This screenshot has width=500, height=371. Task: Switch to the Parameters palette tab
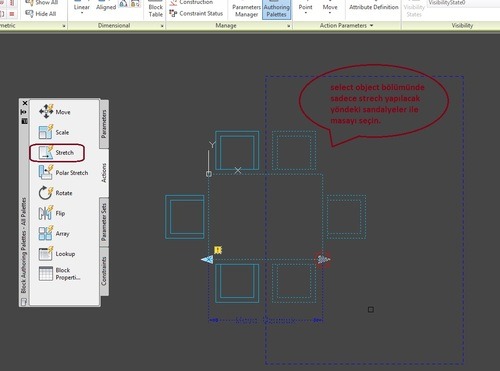click(104, 124)
